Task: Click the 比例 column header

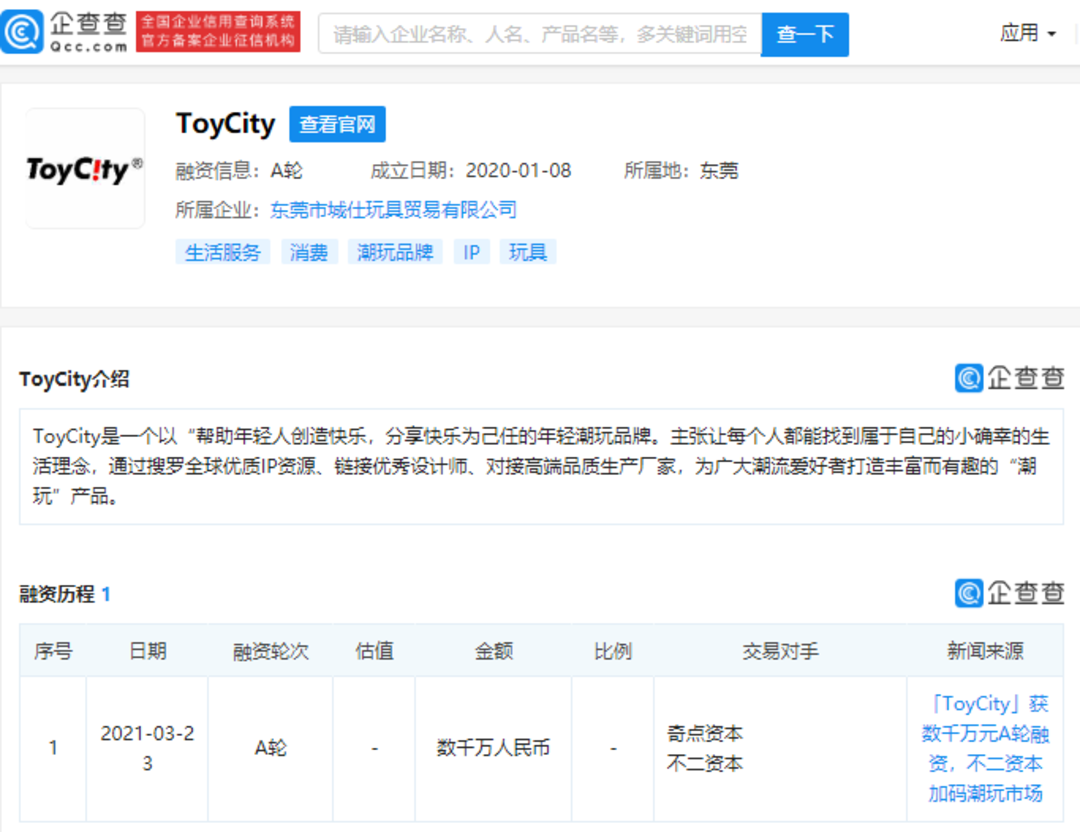Action: [x=612, y=651]
